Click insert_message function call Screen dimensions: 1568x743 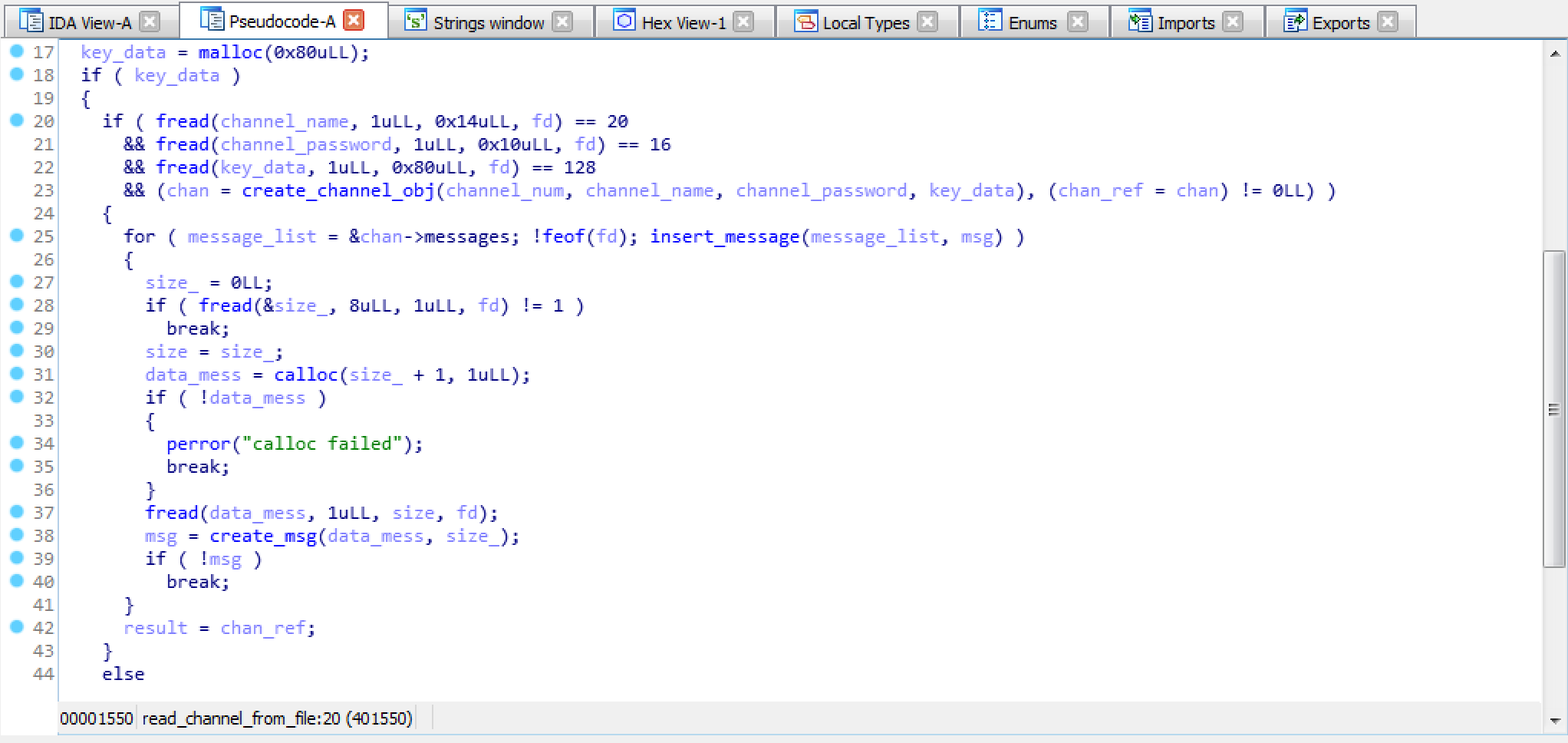click(725, 236)
